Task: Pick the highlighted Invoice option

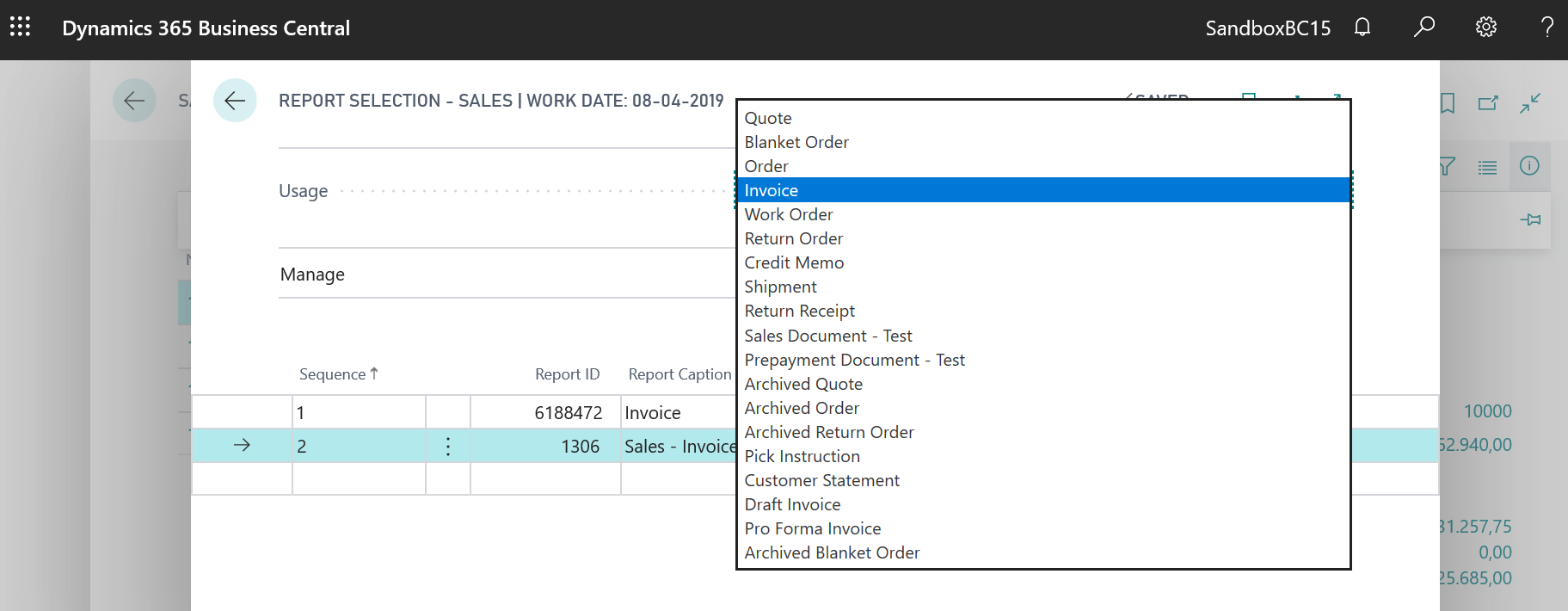Action: pyautogui.click(x=1043, y=190)
